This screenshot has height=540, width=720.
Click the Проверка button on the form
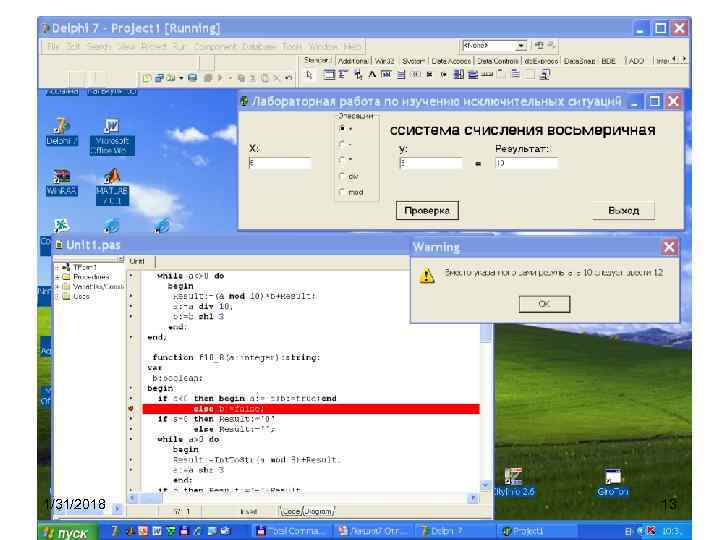click(427, 210)
